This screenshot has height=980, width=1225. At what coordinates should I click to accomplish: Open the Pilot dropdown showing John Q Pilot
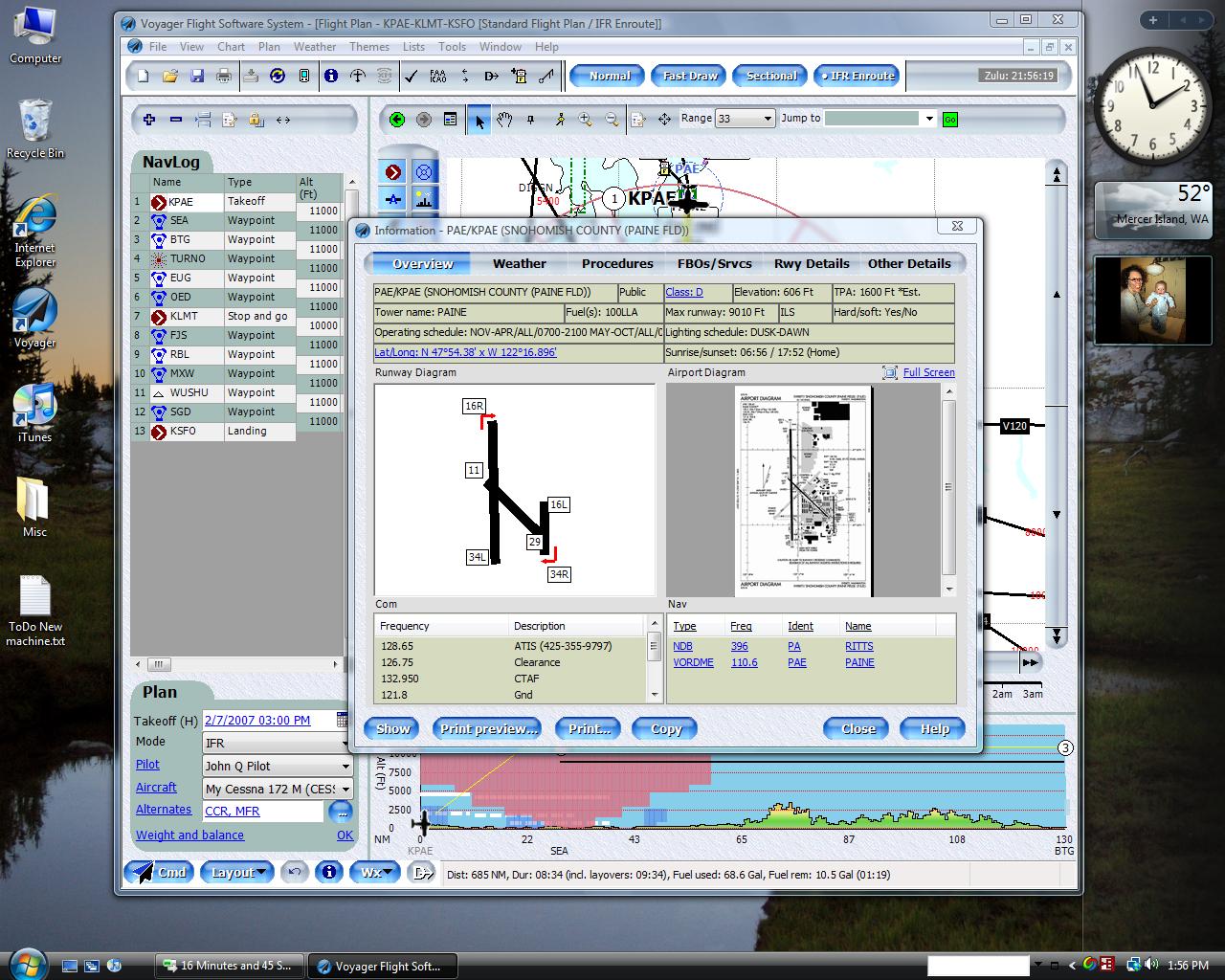[x=278, y=766]
